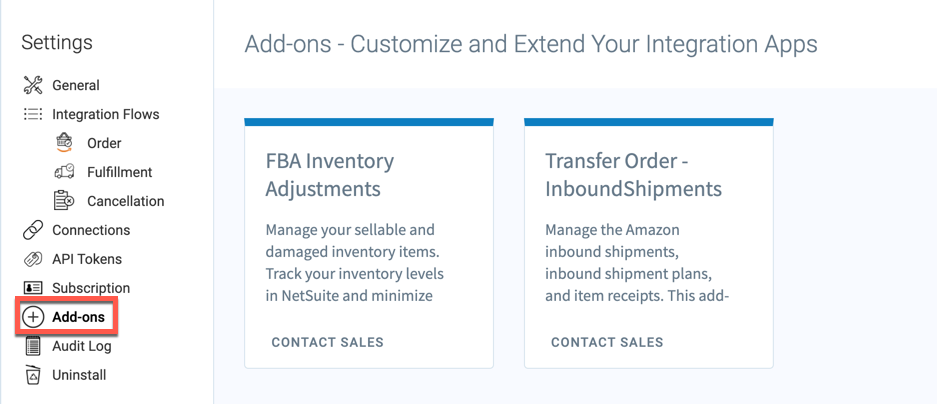Click the Fulfillment truck icon
The width and height of the screenshot is (937, 404).
click(x=64, y=172)
